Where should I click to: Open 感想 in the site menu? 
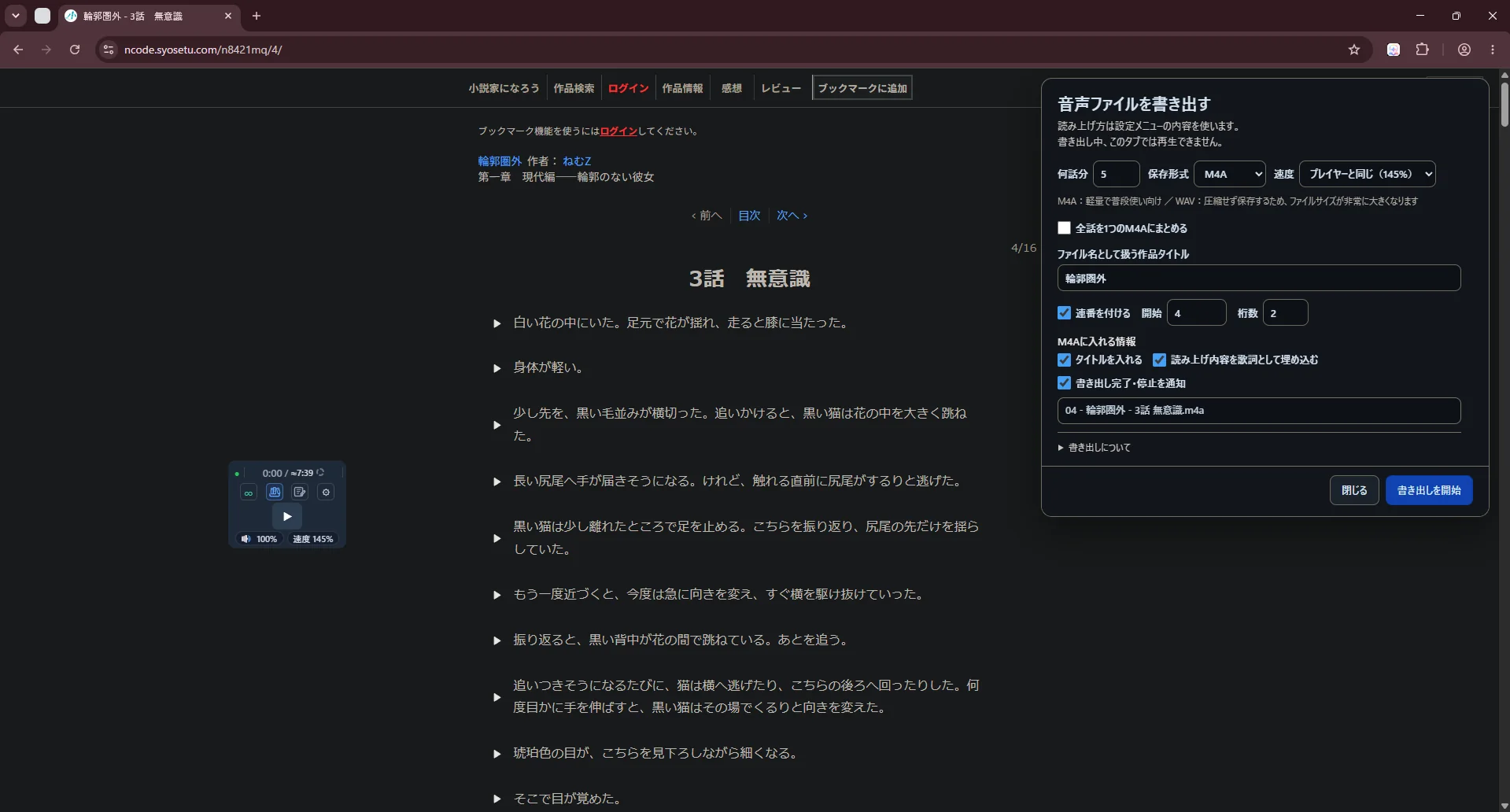pos(732,88)
